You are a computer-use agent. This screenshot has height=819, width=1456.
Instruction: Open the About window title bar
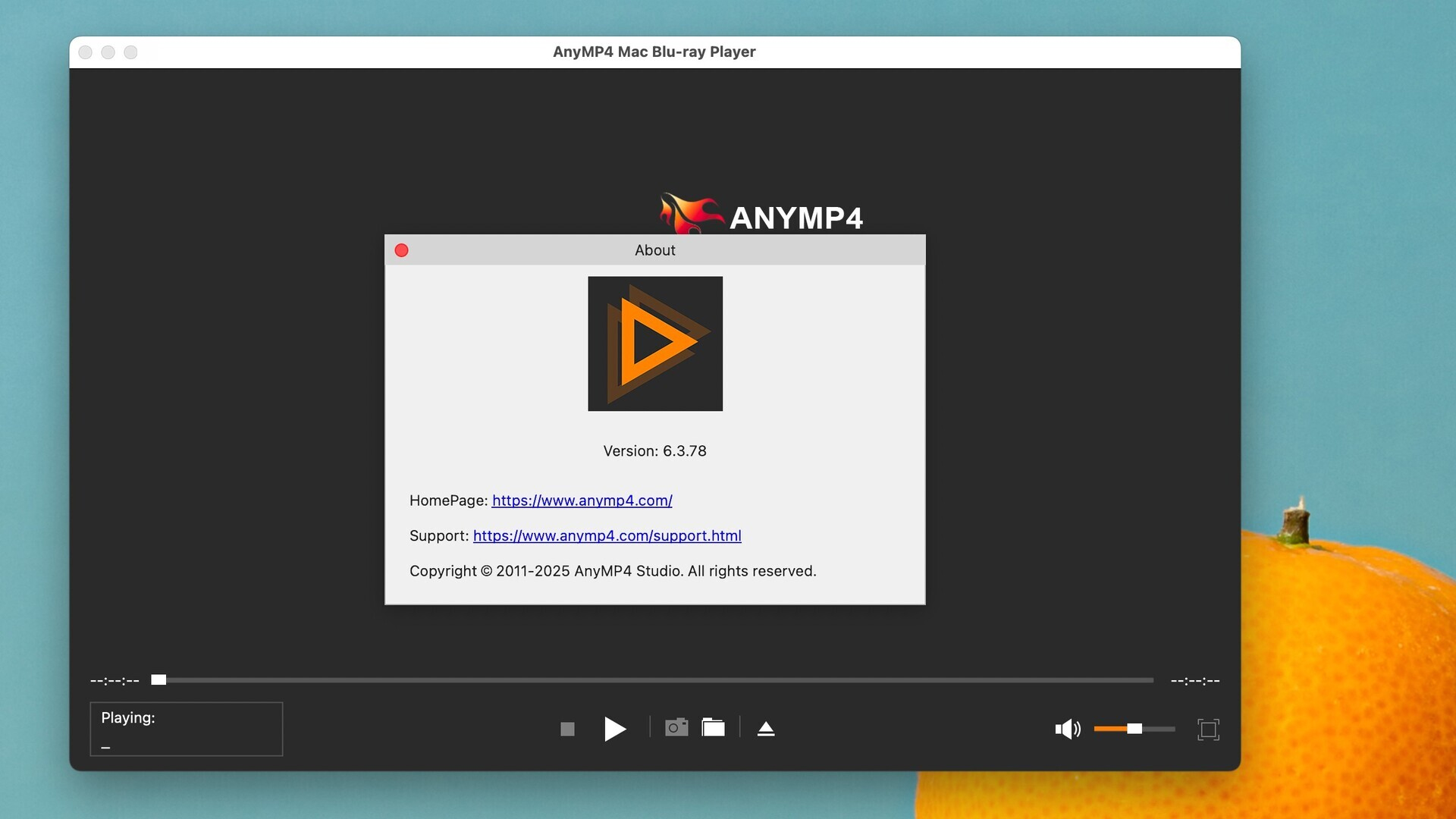(x=654, y=249)
